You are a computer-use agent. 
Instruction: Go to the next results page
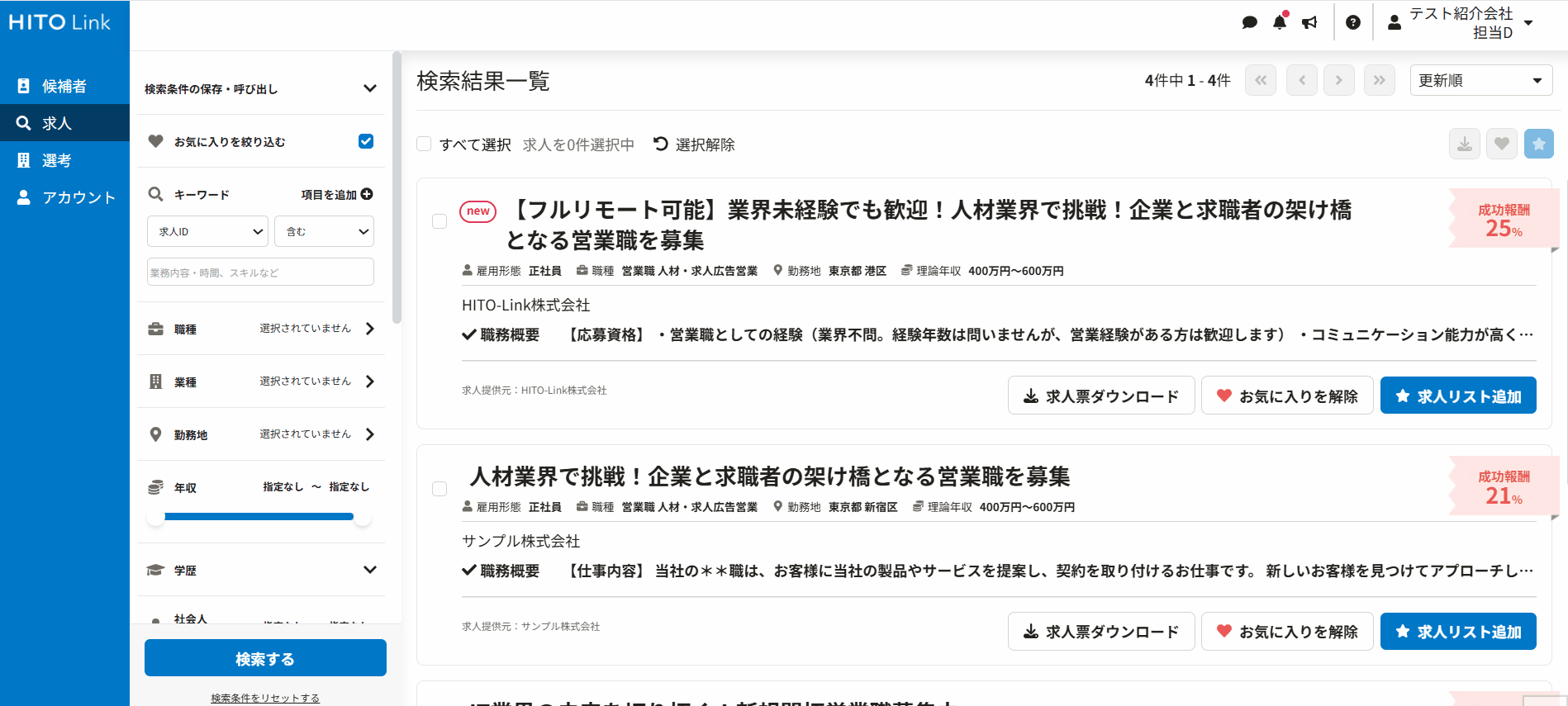click(x=1339, y=80)
